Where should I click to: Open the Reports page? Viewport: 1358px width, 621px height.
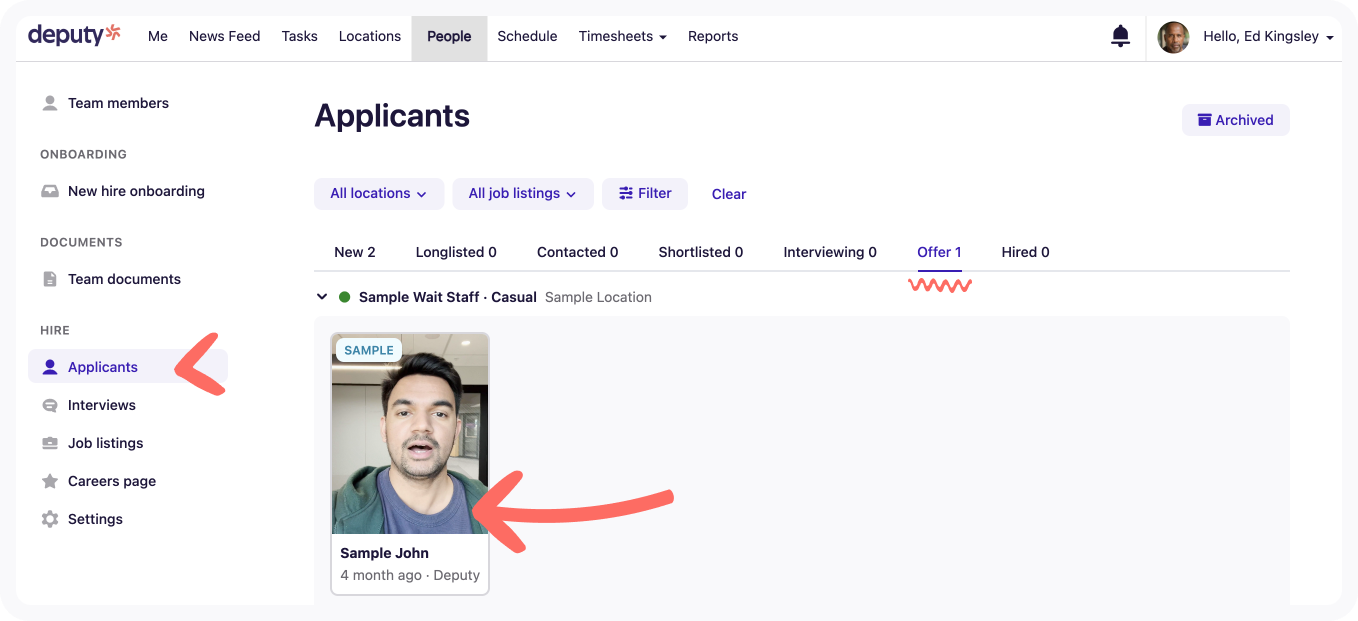(x=713, y=36)
